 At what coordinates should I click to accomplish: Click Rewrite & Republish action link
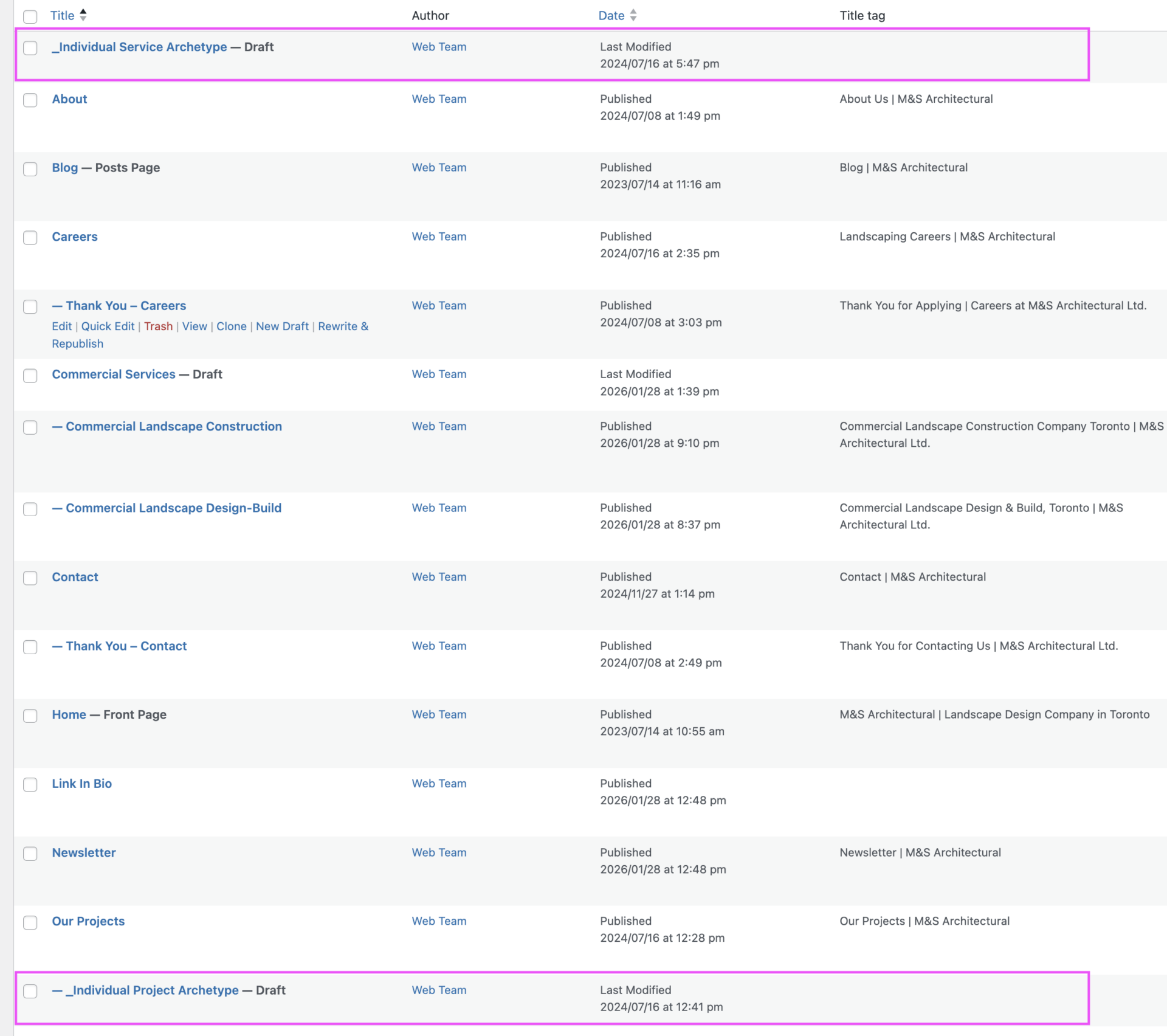[343, 326]
